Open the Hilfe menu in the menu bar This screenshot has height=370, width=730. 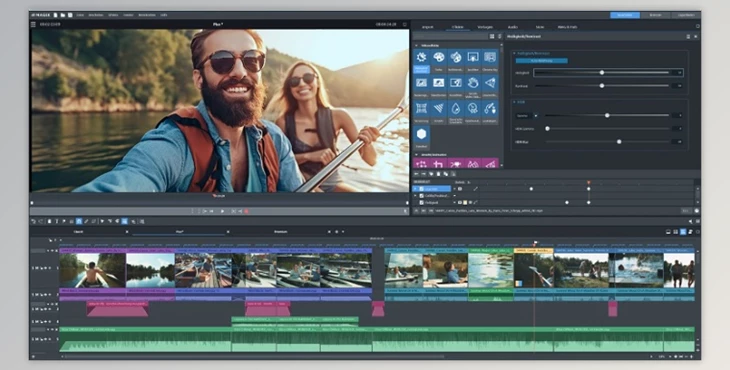[x=164, y=15]
